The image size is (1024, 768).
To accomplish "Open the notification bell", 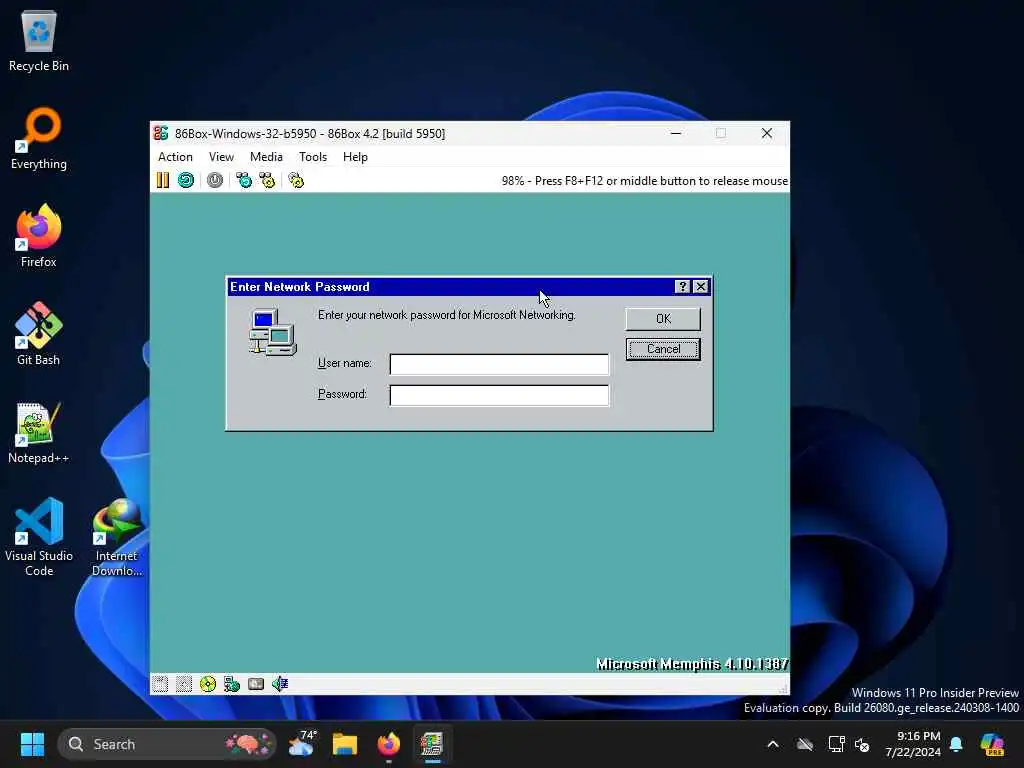I will point(956,744).
